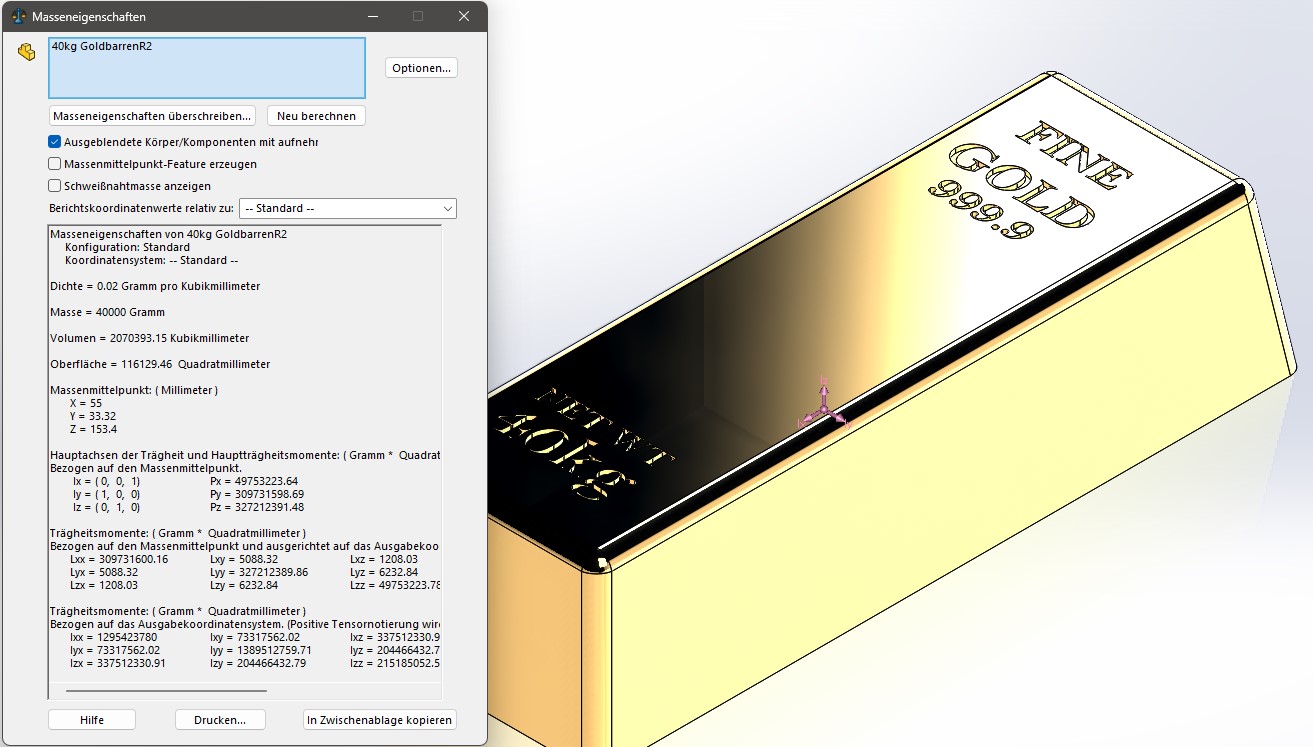Viewport: 1313px width, 747px height.
Task: Click Masseneigenschaften überschreiben... button
Action: tap(152, 116)
